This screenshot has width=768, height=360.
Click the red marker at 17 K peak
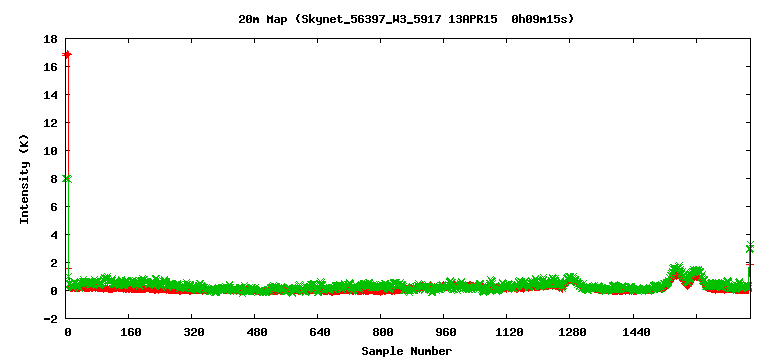pos(68,54)
